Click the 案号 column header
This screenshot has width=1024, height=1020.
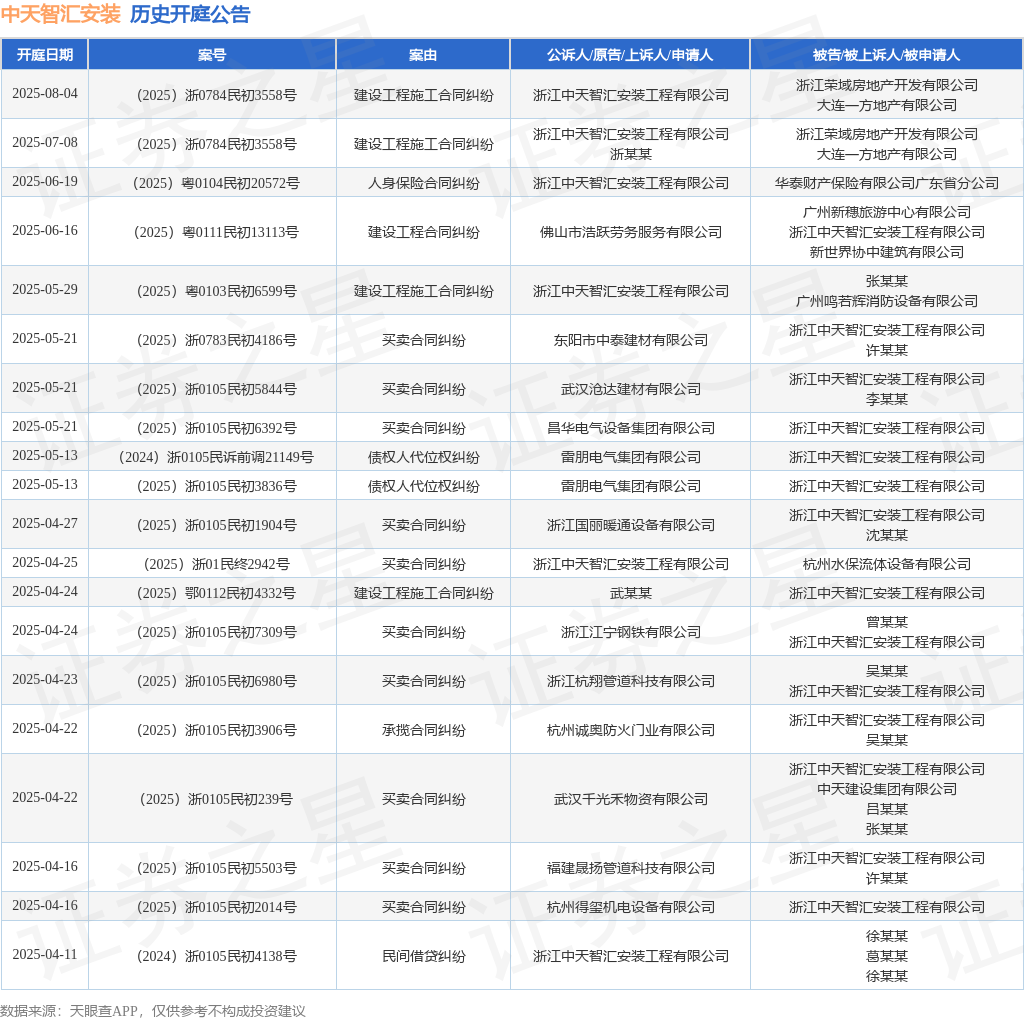[212, 55]
